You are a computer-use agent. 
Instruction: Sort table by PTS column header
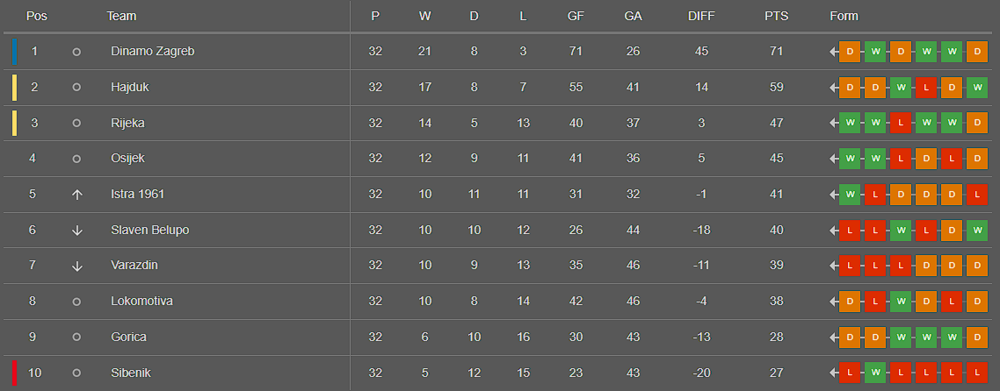pos(776,17)
